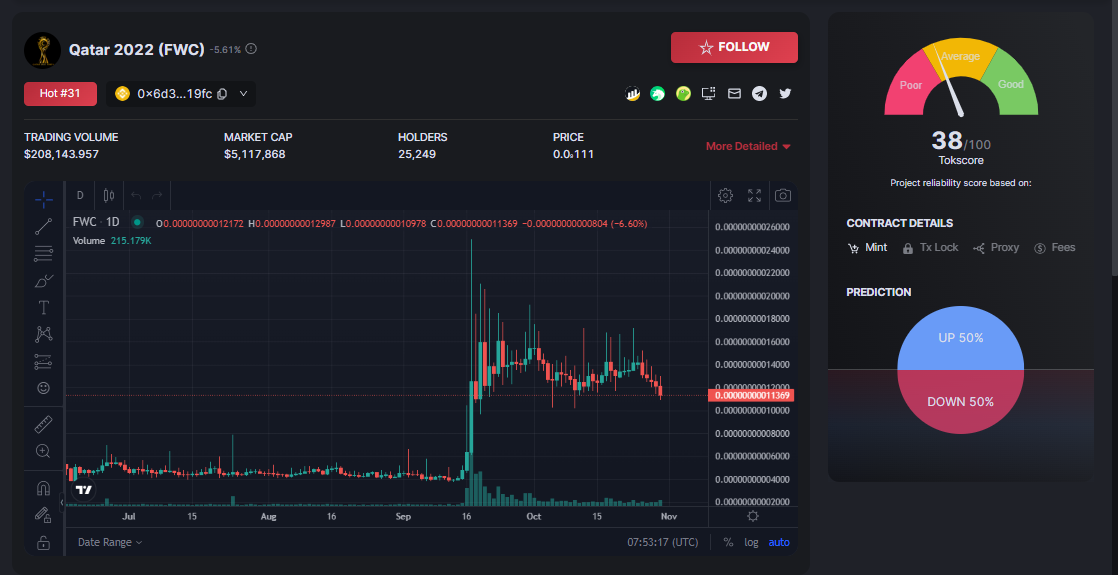Take a chart snapshot with camera icon

click(x=783, y=195)
